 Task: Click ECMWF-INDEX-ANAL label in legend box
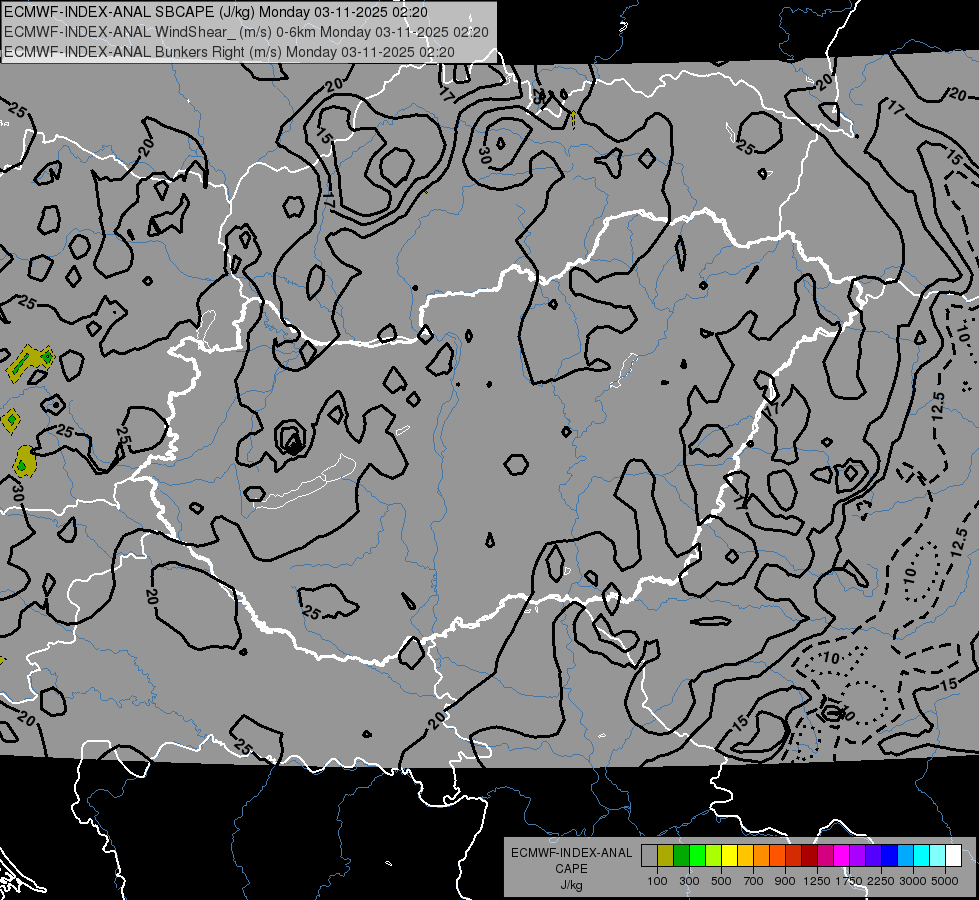(x=571, y=853)
